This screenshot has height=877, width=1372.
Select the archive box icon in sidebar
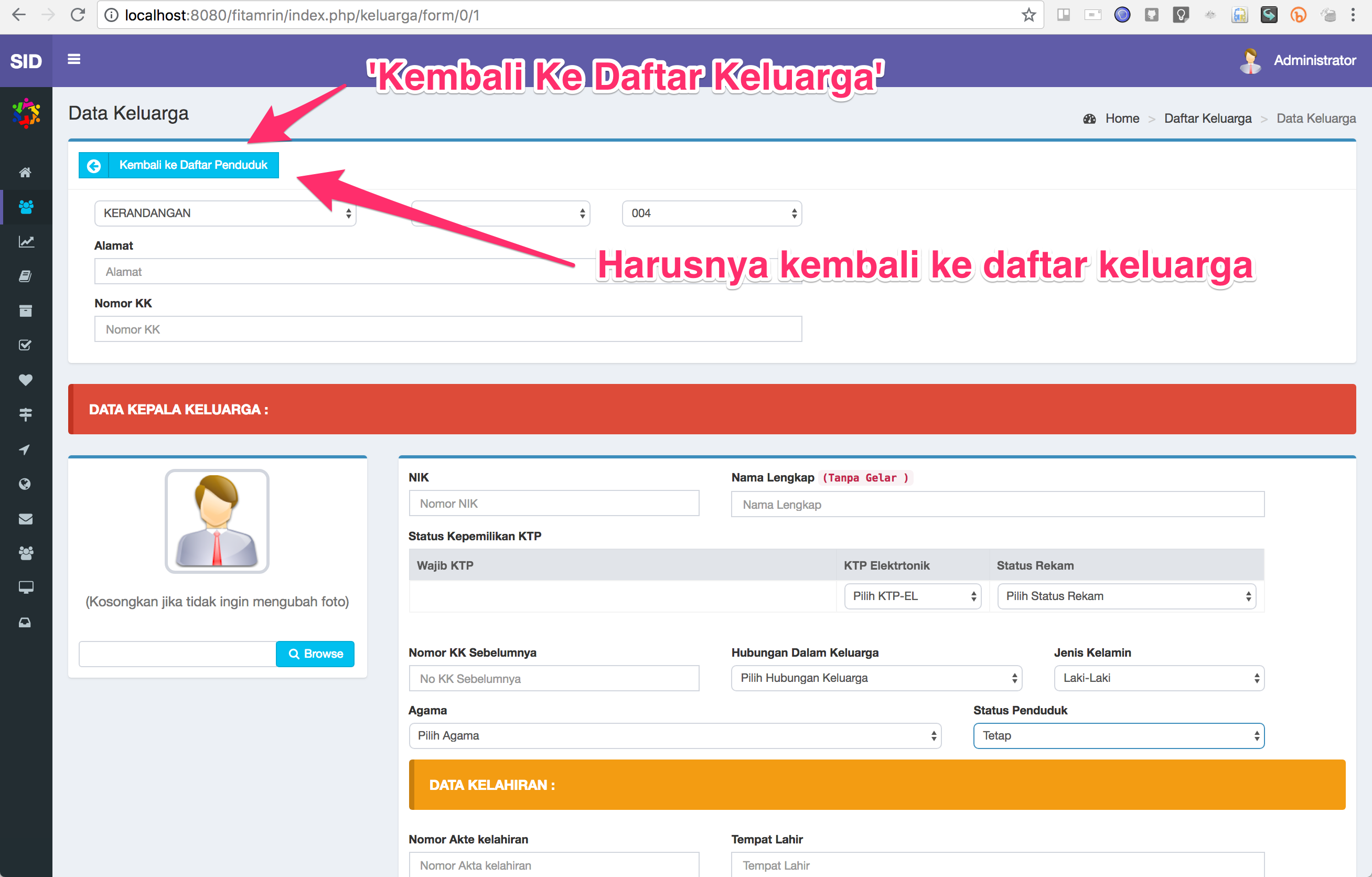pyautogui.click(x=26, y=311)
